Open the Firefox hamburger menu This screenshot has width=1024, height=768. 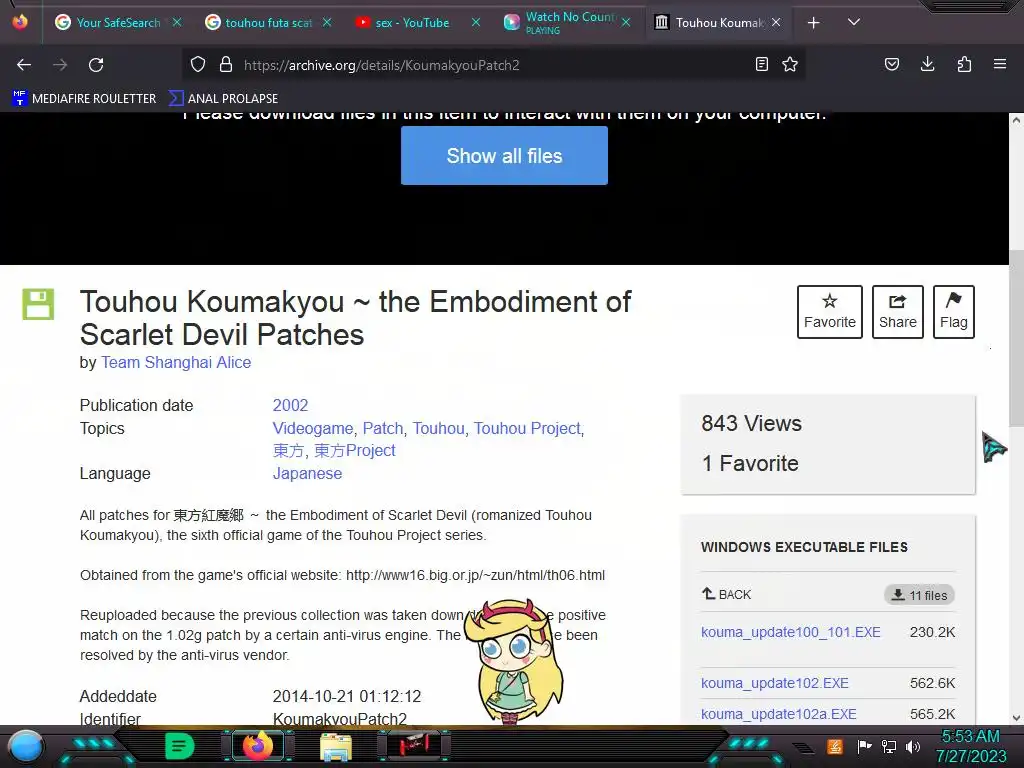1000,65
